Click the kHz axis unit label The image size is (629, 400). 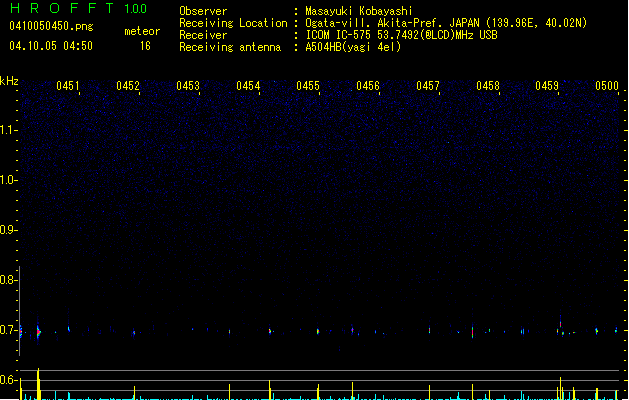[x=9, y=81]
